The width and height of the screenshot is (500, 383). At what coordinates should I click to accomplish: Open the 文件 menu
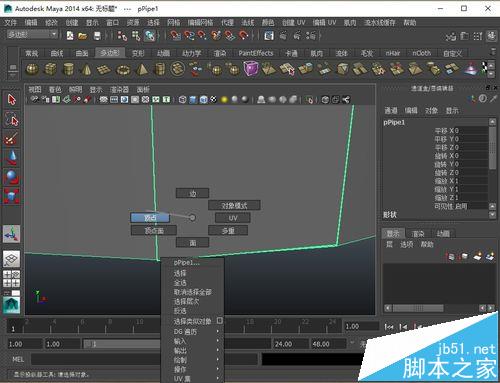pyautogui.click(x=10, y=23)
